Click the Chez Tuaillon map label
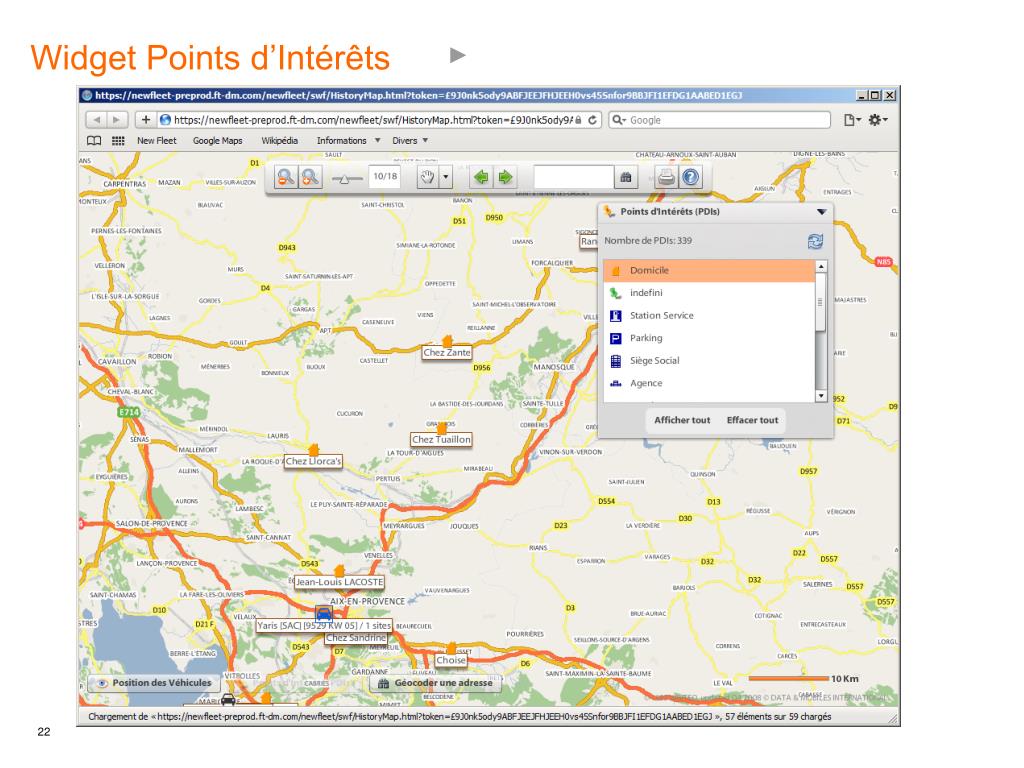This screenshot has height=768, width=1024. click(441, 440)
